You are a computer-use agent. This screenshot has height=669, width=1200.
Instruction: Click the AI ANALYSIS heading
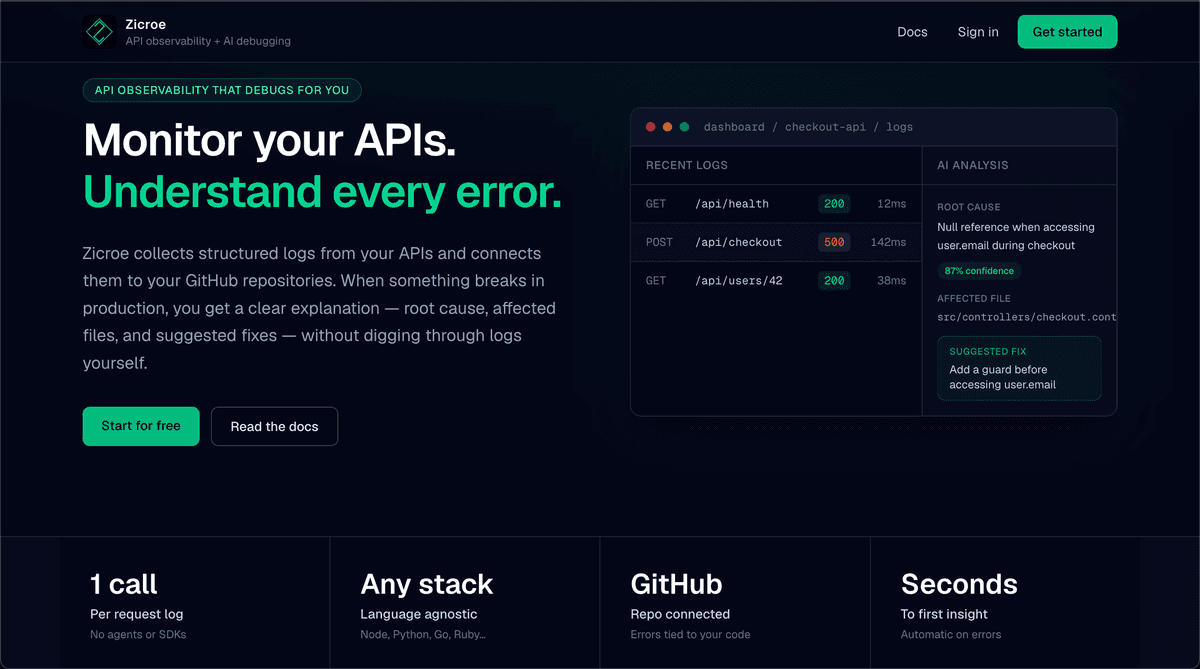pos(973,165)
